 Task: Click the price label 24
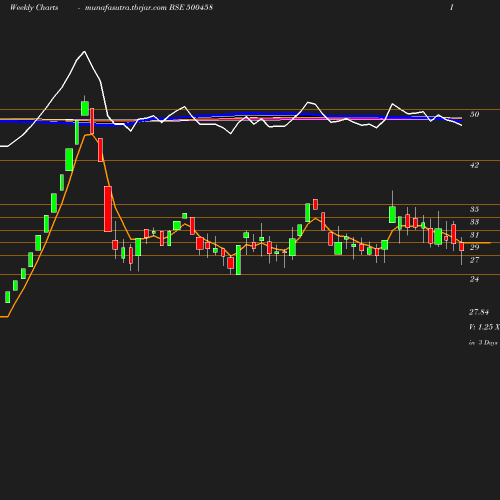[474, 279]
